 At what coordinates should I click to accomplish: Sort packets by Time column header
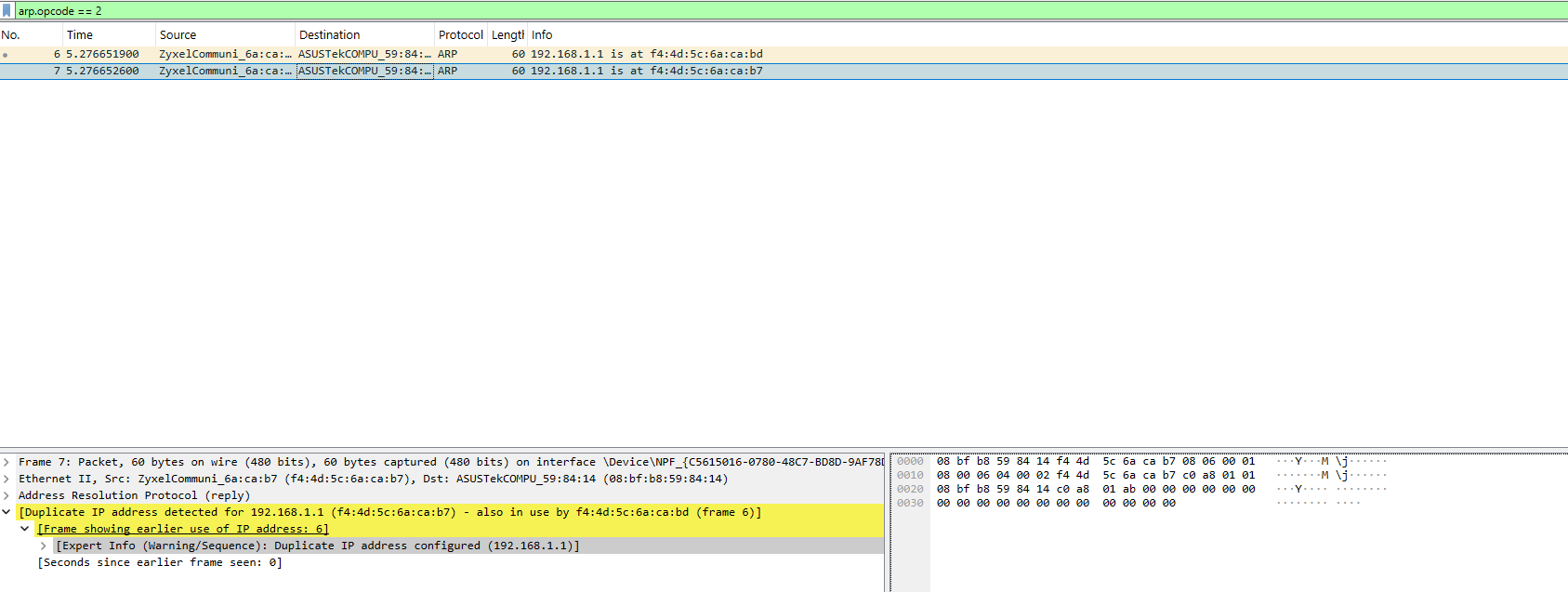pos(109,35)
